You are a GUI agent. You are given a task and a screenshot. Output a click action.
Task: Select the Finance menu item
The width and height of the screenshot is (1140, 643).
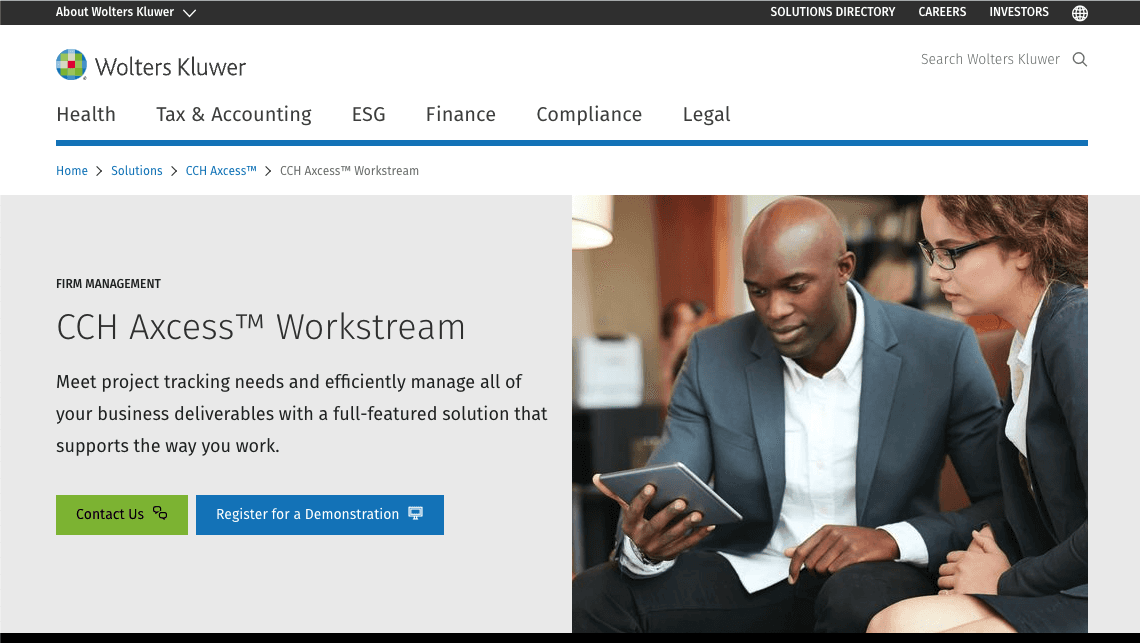coord(460,114)
